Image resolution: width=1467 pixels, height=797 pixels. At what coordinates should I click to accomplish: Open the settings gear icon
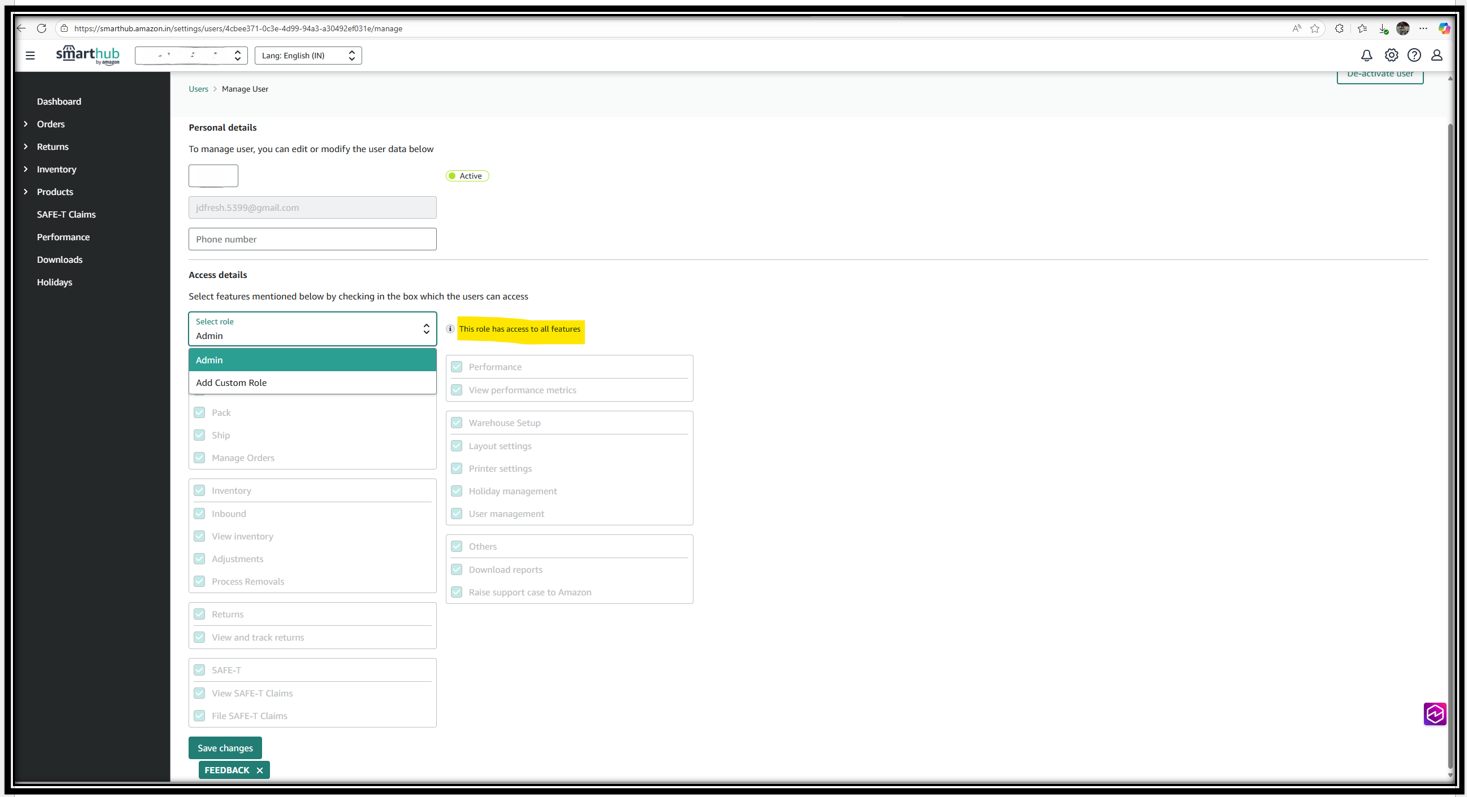pos(1390,56)
